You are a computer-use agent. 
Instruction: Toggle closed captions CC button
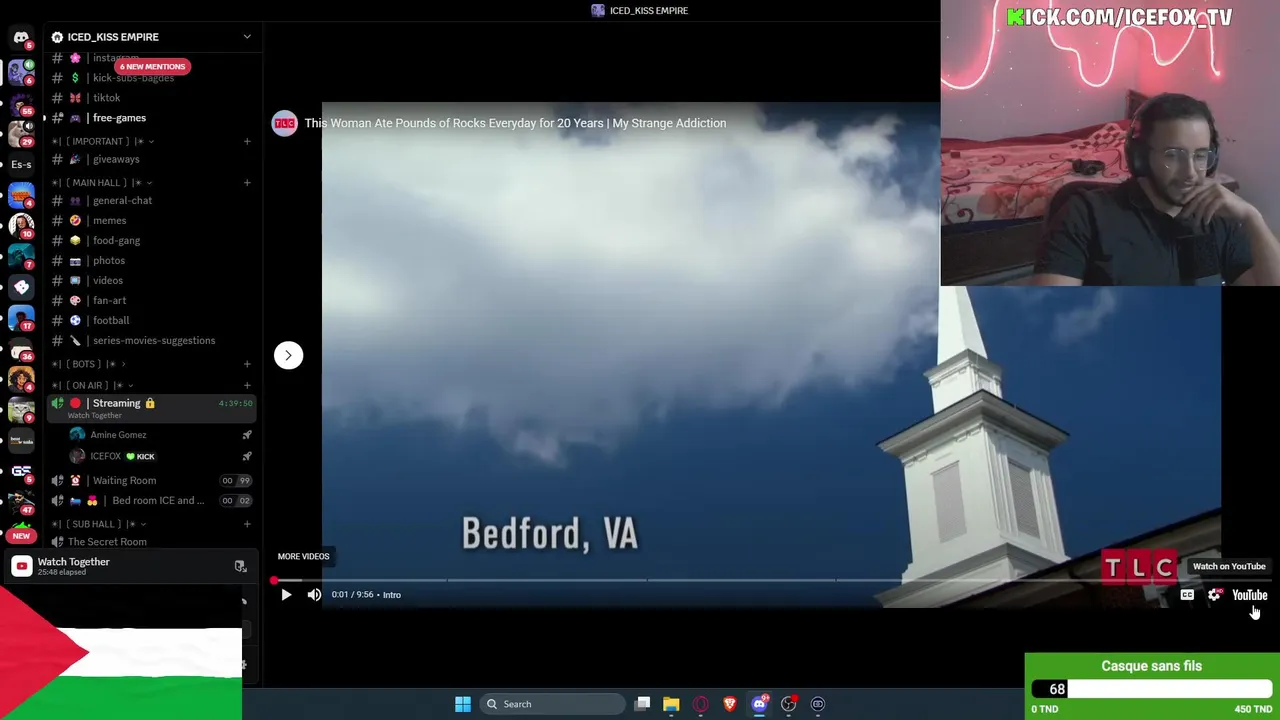1187,595
